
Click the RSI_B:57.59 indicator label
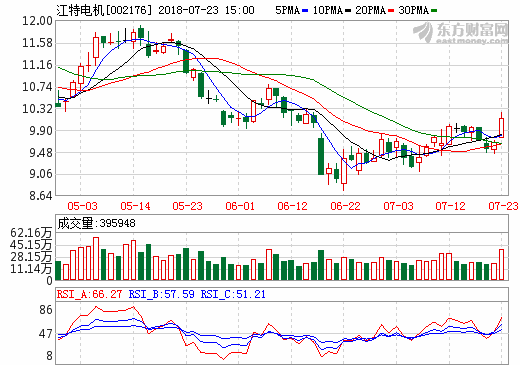pyautogui.click(x=162, y=294)
